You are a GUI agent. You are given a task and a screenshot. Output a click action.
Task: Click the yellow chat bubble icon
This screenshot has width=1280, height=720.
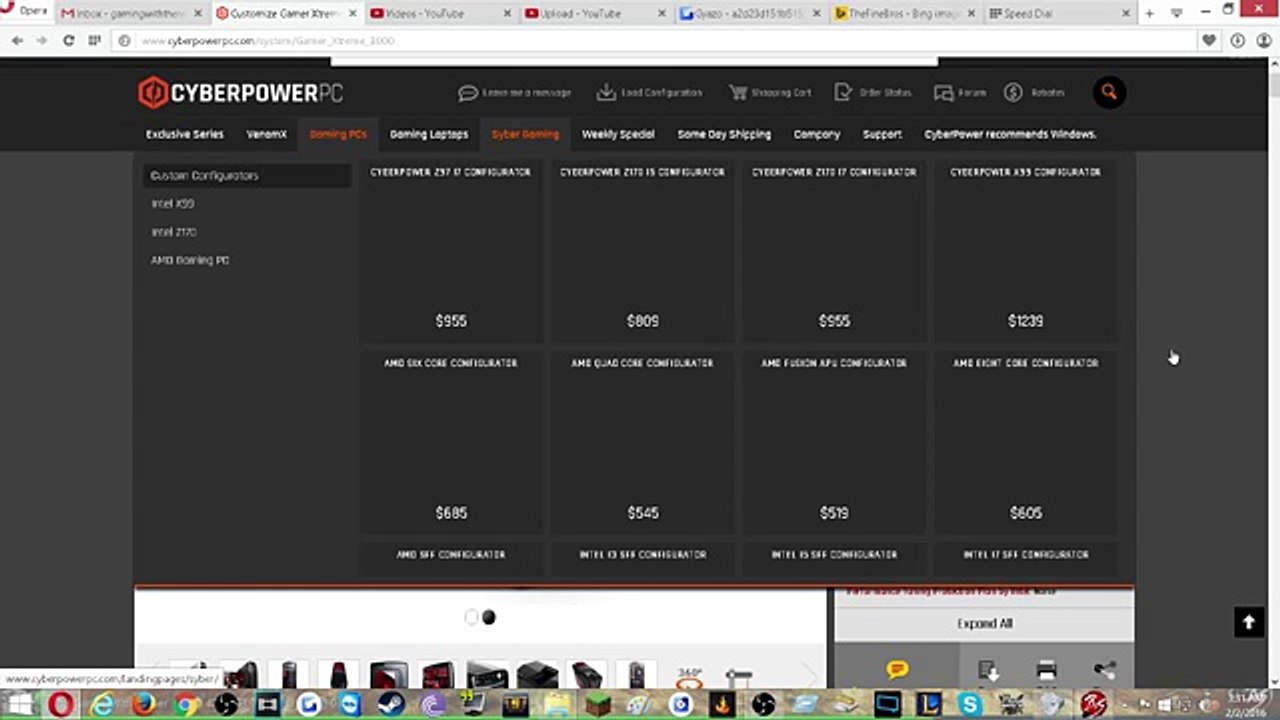tap(897, 670)
